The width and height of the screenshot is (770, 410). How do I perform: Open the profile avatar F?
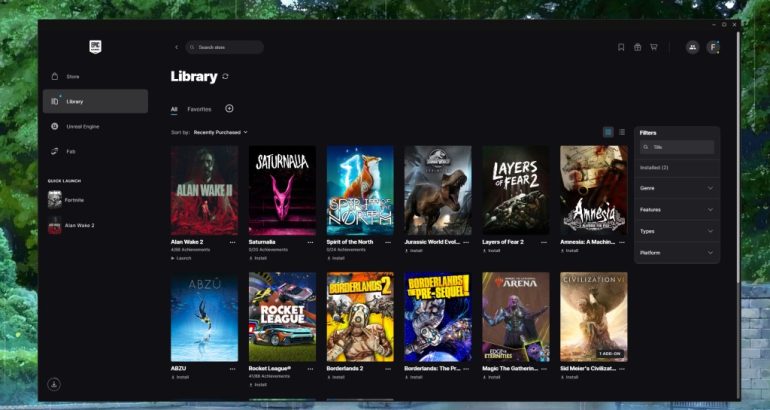[713, 47]
